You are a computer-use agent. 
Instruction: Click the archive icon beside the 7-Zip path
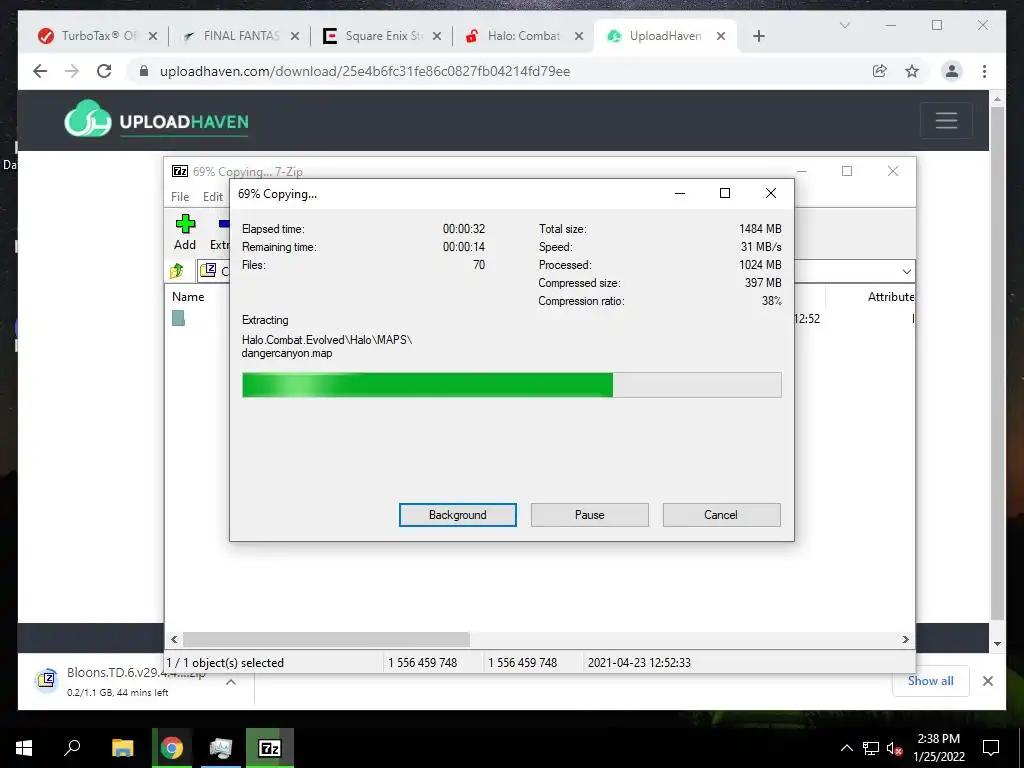coord(208,270)
